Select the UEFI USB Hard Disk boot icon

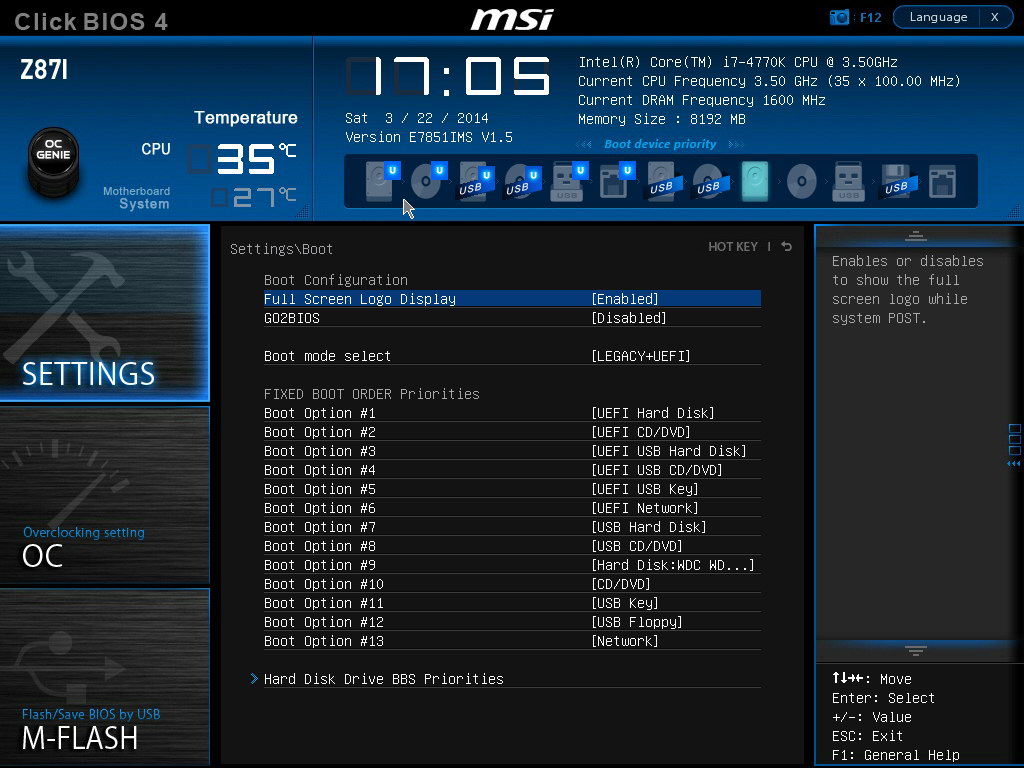475,182
